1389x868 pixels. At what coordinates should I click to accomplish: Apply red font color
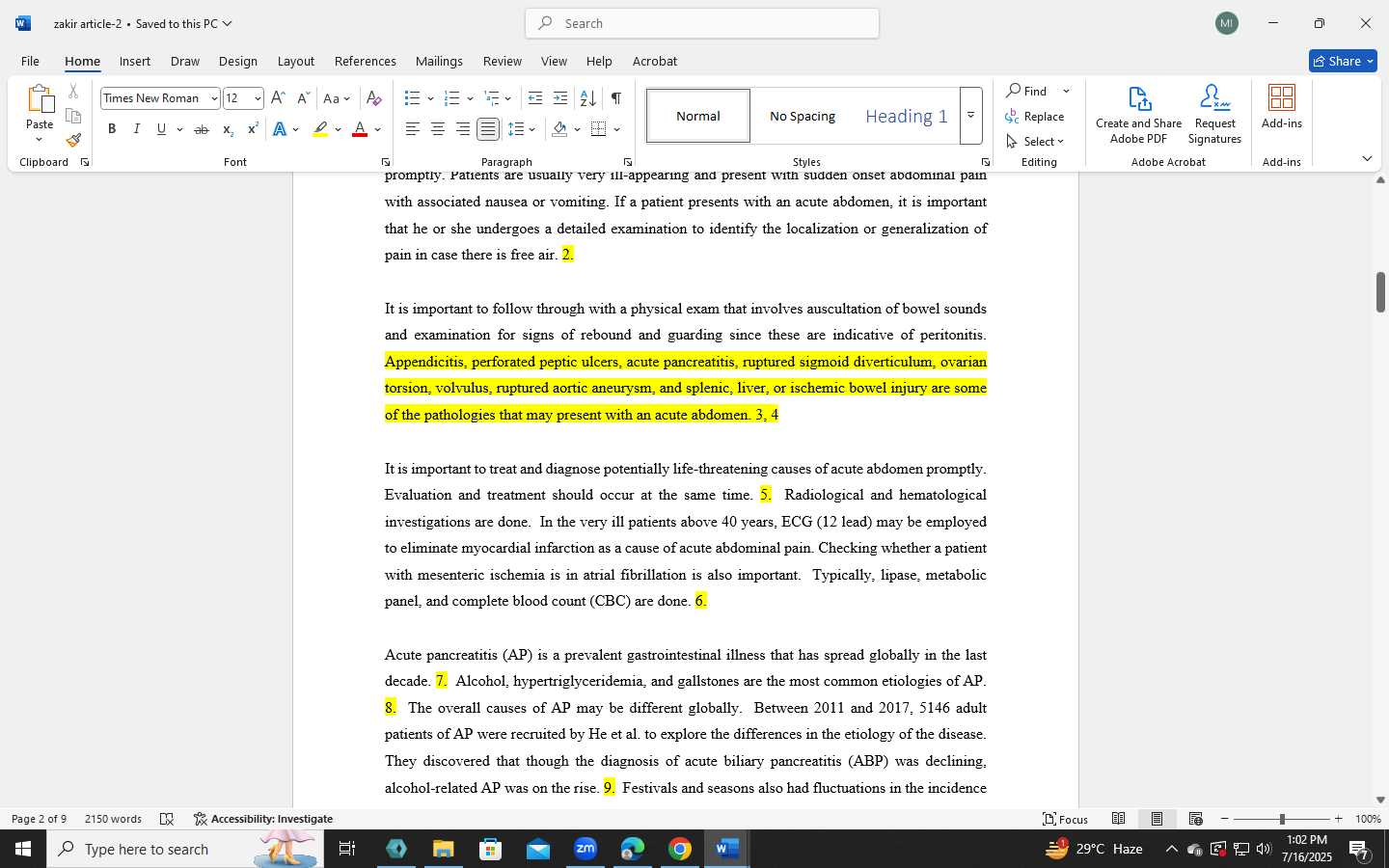[x=360, y=129]
